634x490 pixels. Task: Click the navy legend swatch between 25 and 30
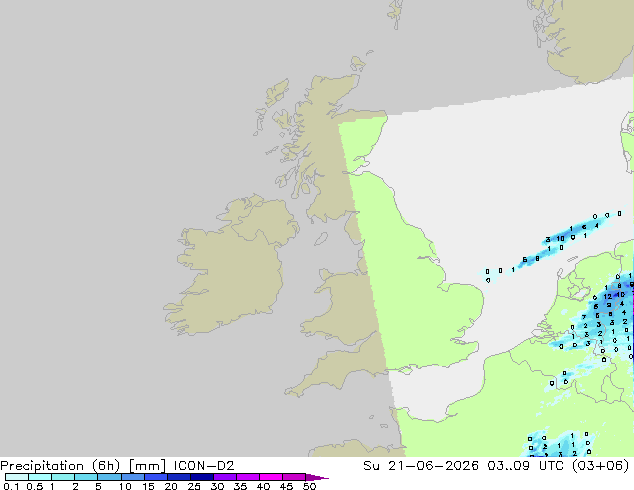coord(202,477)
